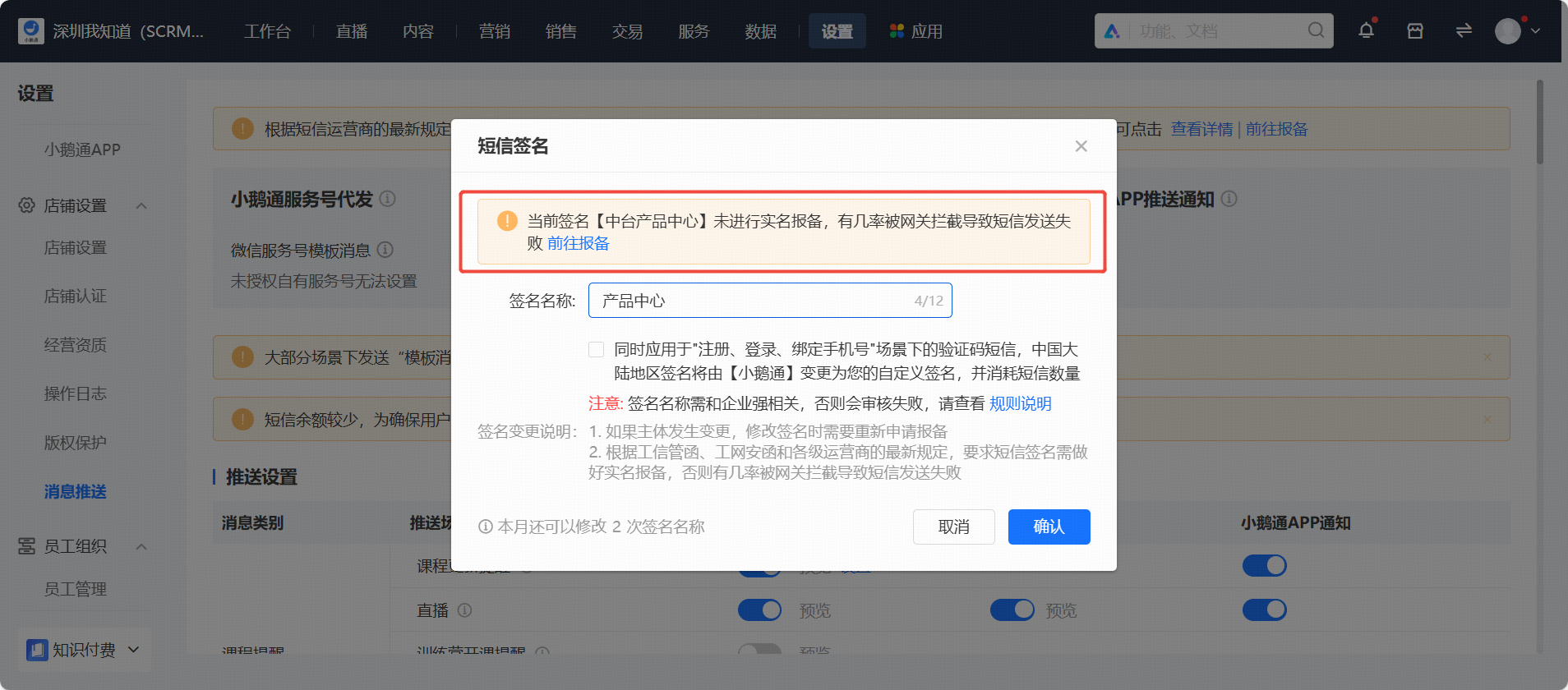Click the colorful 应用 apps icon

897,31
